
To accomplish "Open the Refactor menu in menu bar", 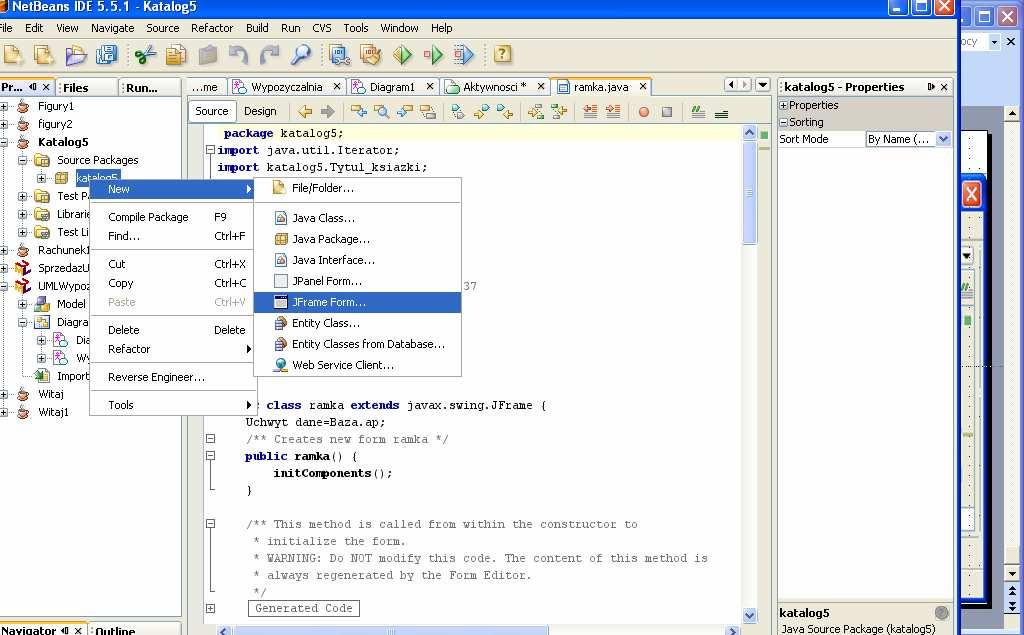I will pos(212,28).
